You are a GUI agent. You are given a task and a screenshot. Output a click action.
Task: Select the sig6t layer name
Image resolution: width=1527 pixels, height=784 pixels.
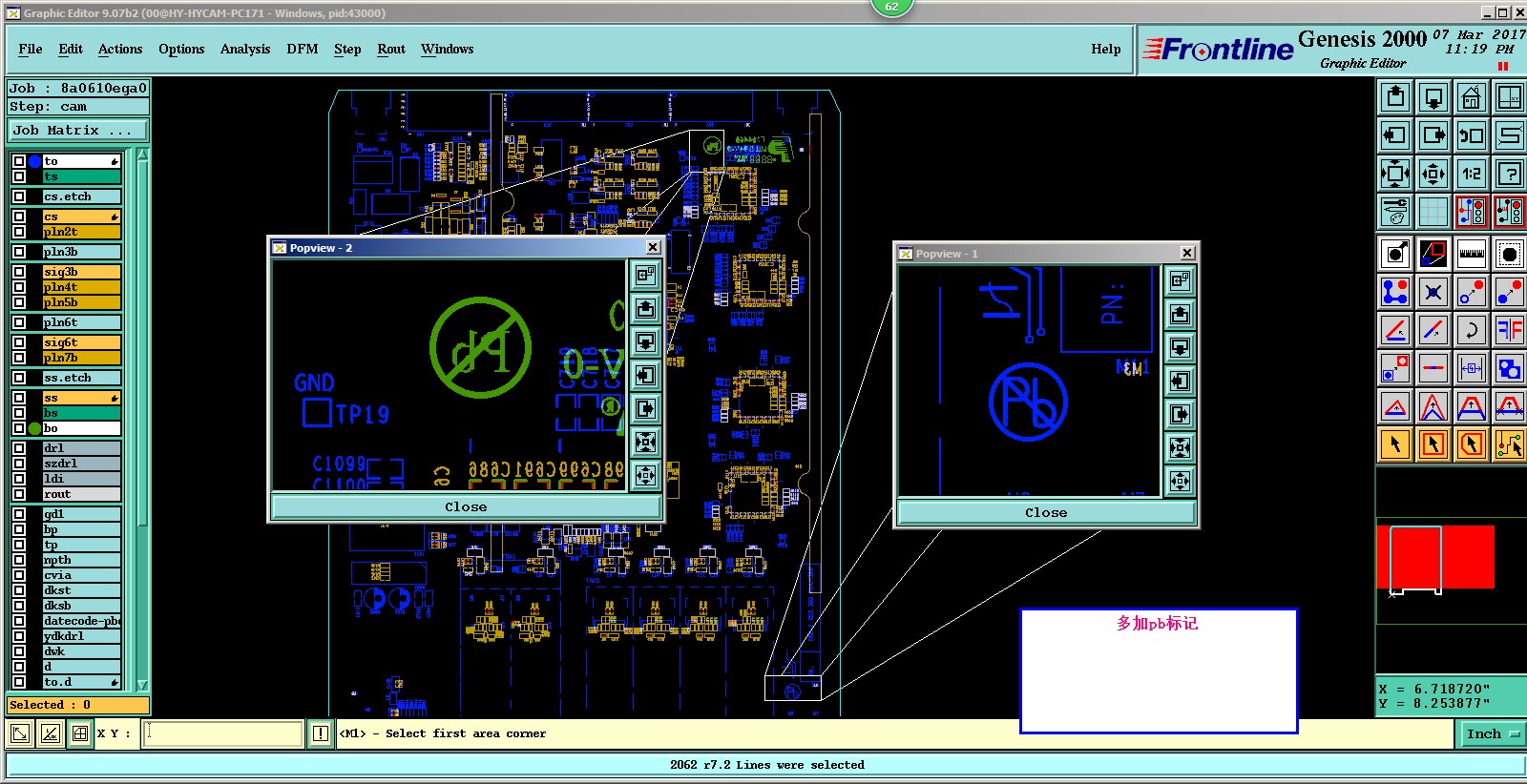pos(81,342)
